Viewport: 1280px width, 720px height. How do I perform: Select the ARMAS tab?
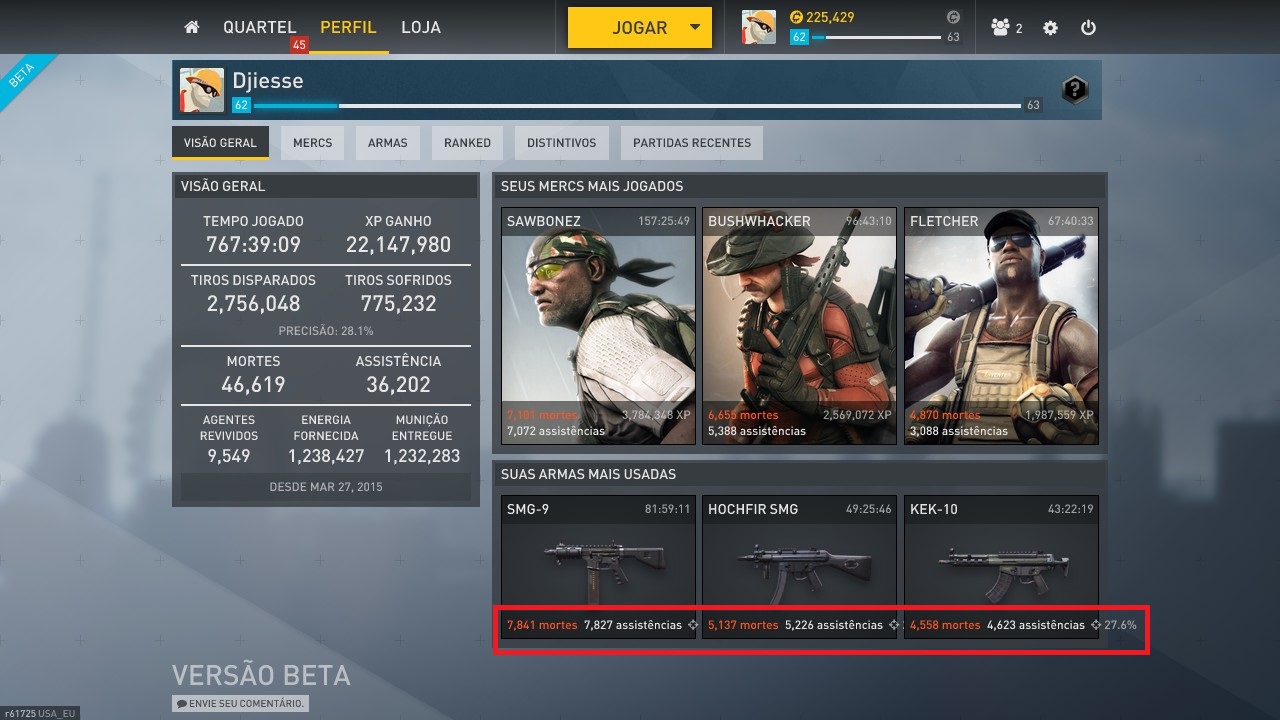pos(387,143)
